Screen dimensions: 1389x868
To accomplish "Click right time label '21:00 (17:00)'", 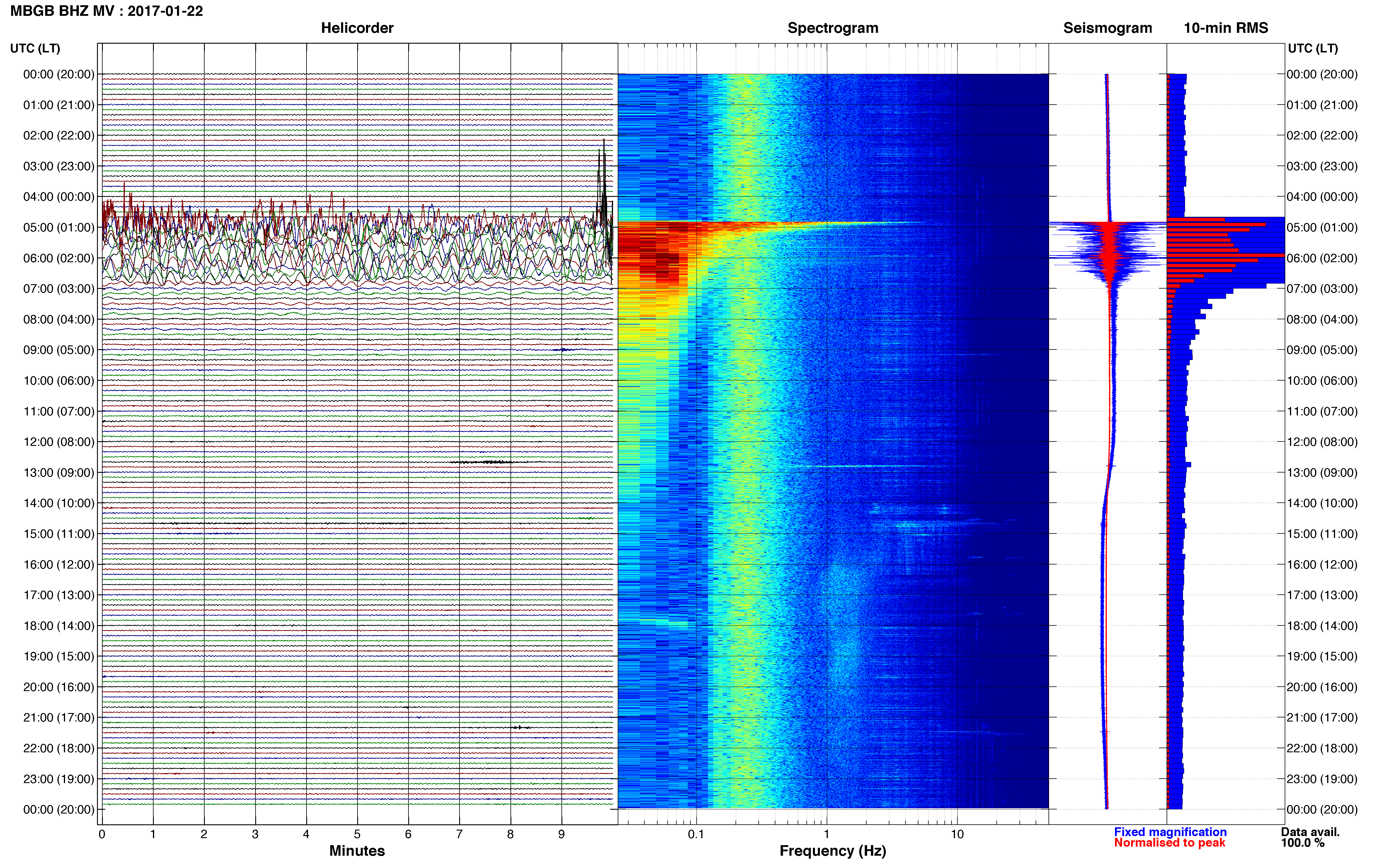I will click(1322, 718).
